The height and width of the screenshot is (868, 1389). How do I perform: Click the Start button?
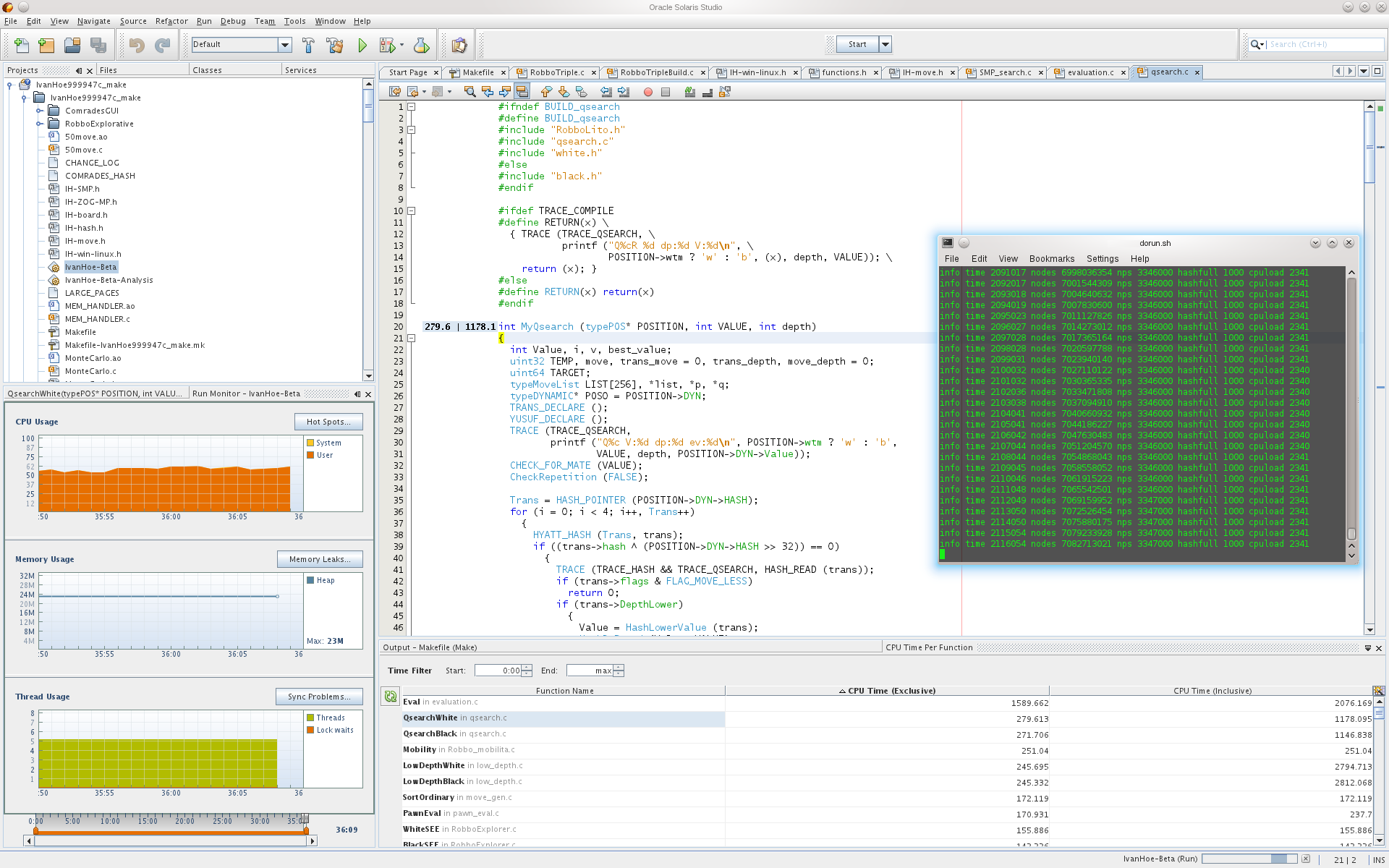857,44
